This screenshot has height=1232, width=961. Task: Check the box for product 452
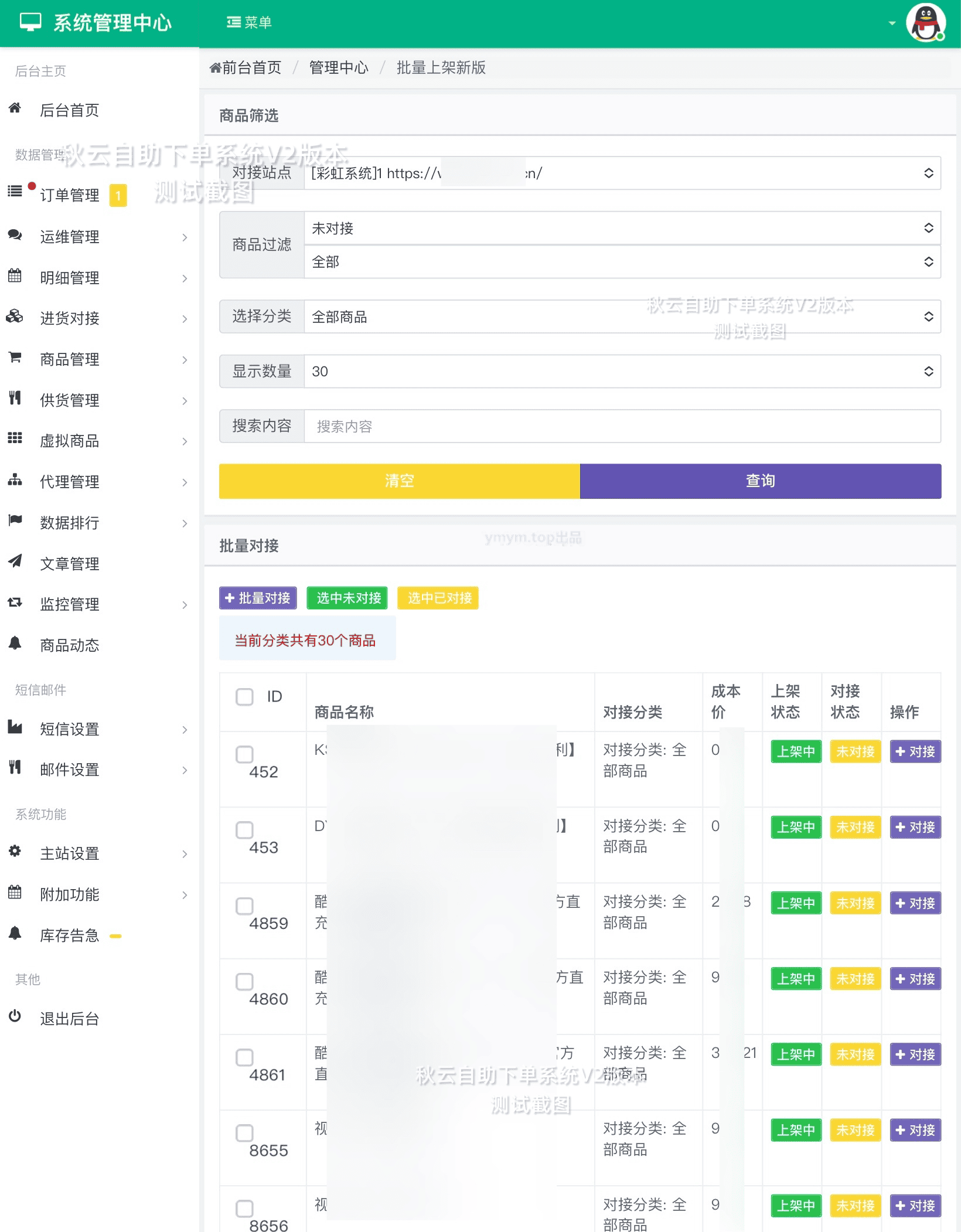[244, 754]
